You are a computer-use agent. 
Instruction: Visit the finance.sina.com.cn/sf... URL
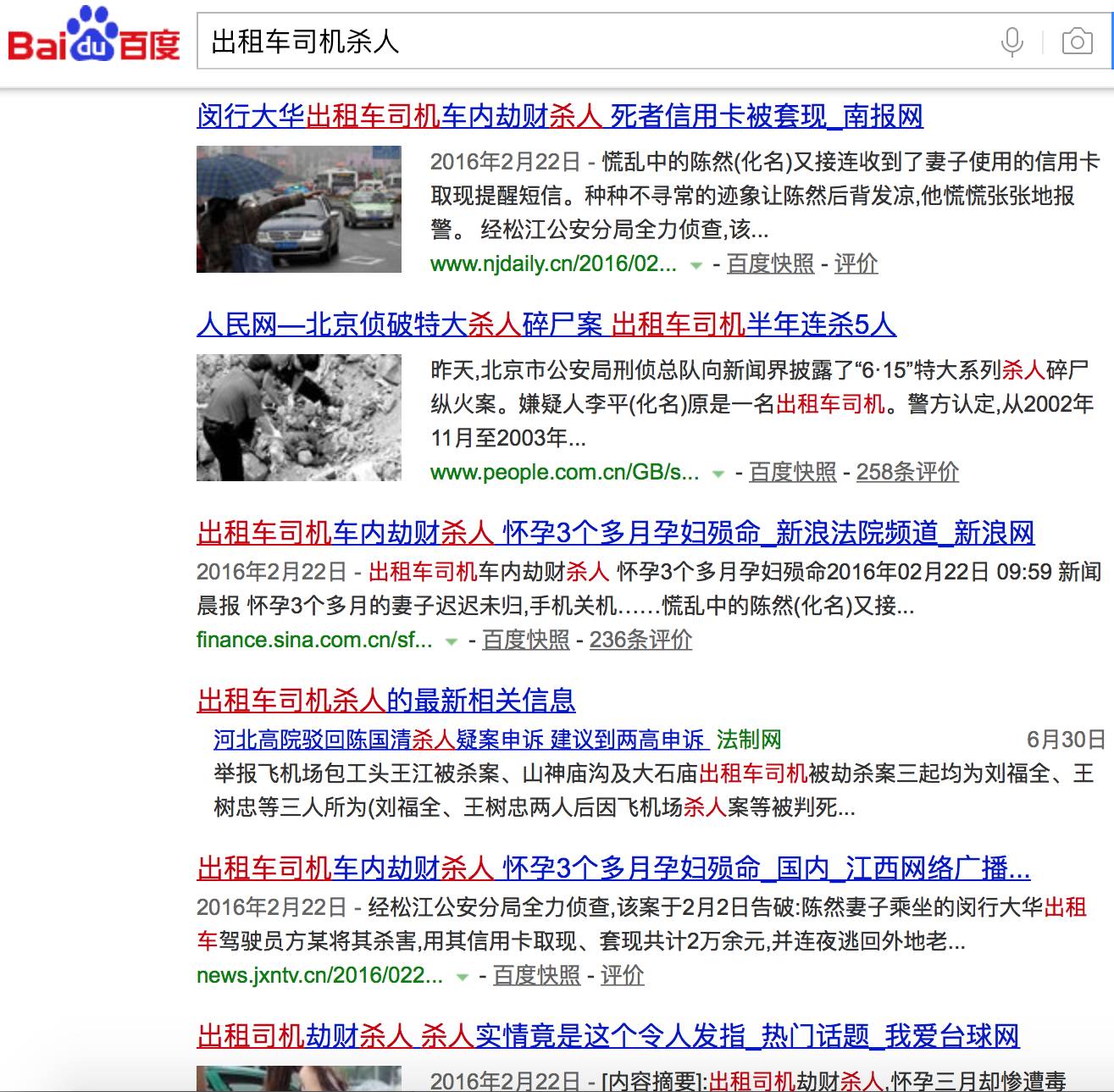tap(314, 640)
